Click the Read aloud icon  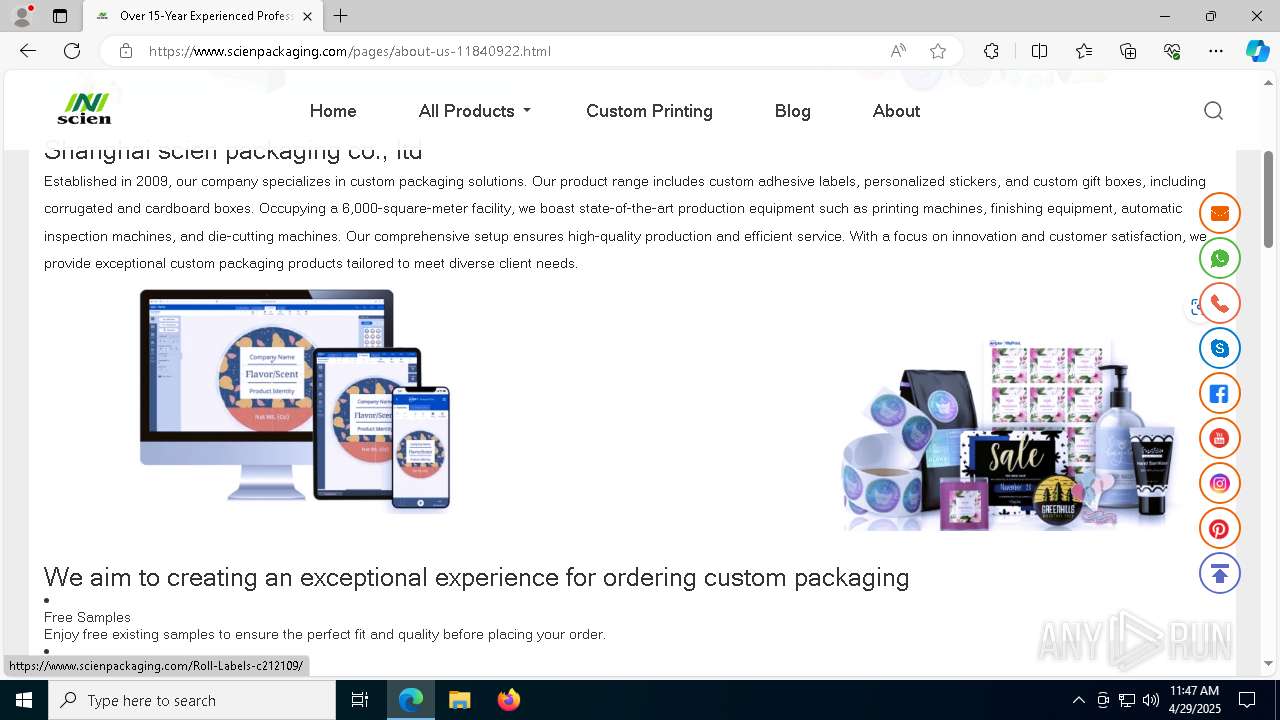[898, 51]
